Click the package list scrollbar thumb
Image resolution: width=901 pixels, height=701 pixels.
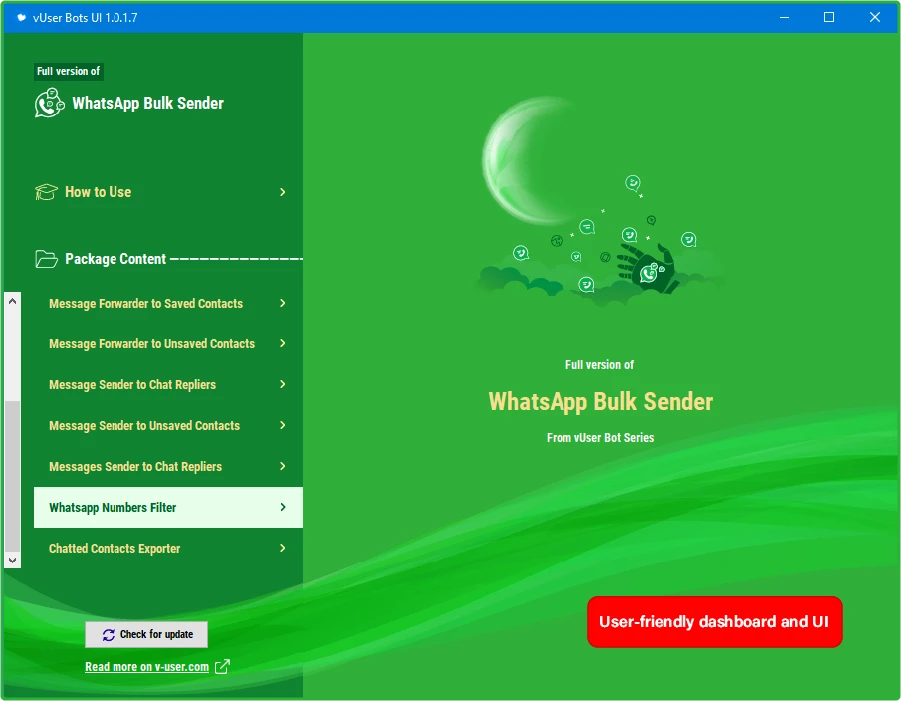(12, 476)
